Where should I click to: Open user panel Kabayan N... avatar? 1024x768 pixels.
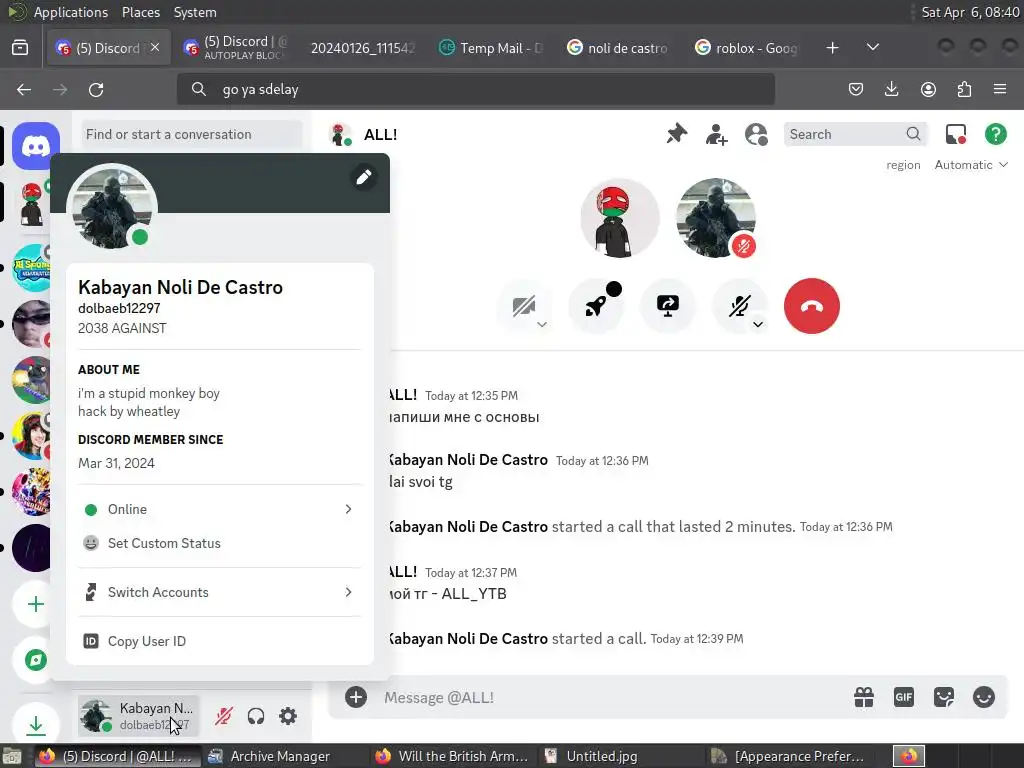96,716
